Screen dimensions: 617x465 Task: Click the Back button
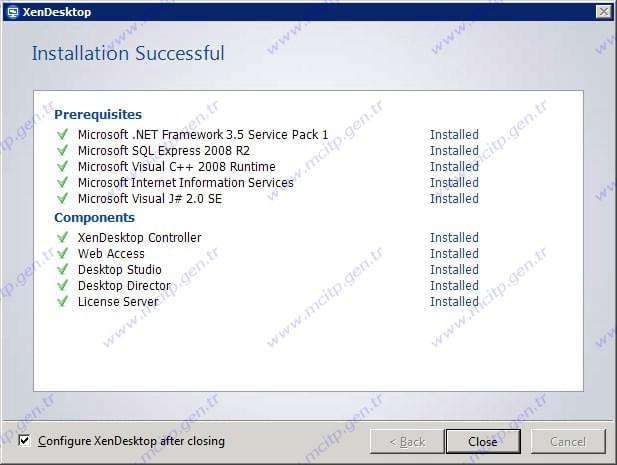(x=407, y=441)
